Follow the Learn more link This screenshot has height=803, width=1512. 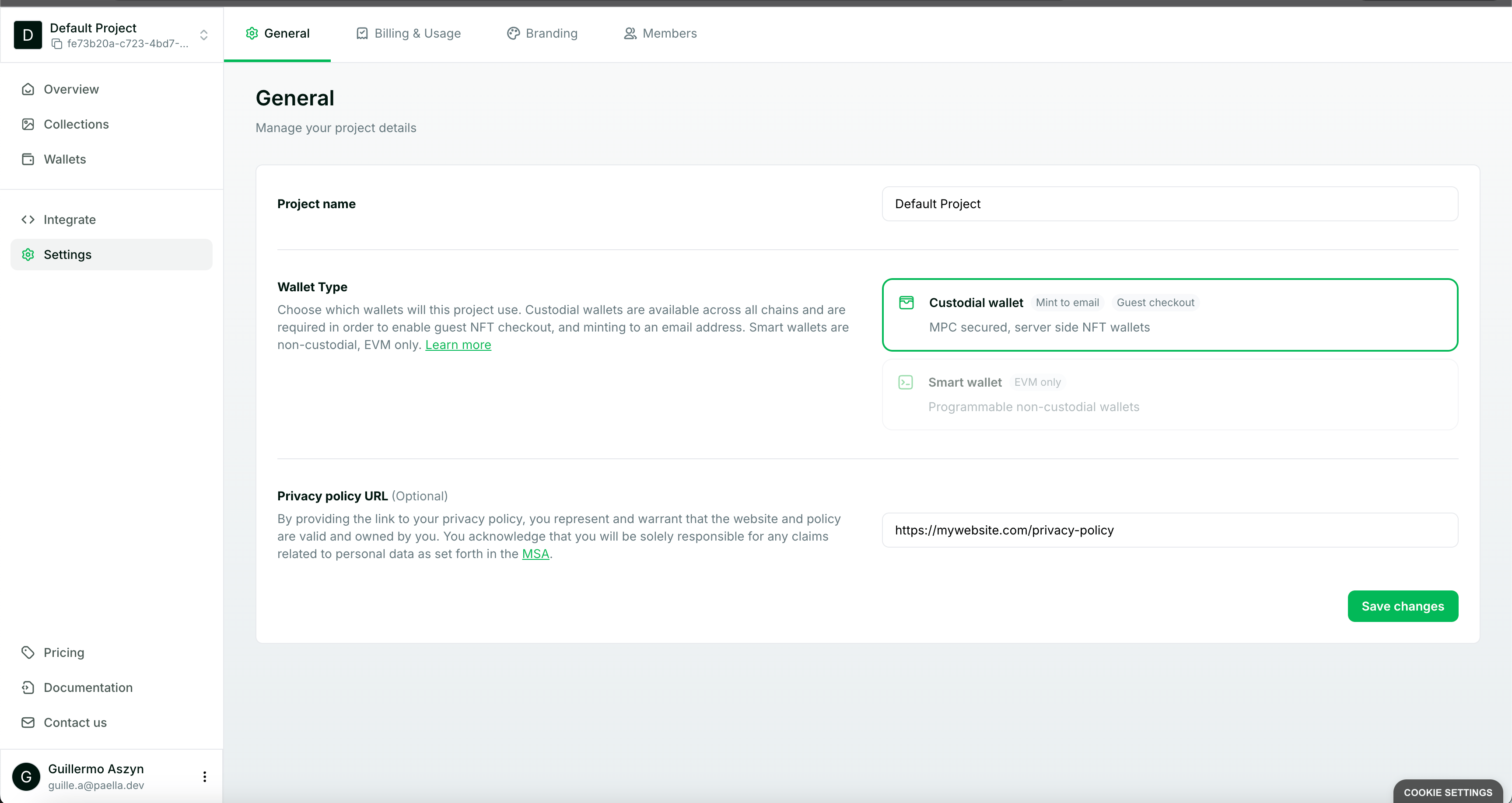(x=458, y=345)
